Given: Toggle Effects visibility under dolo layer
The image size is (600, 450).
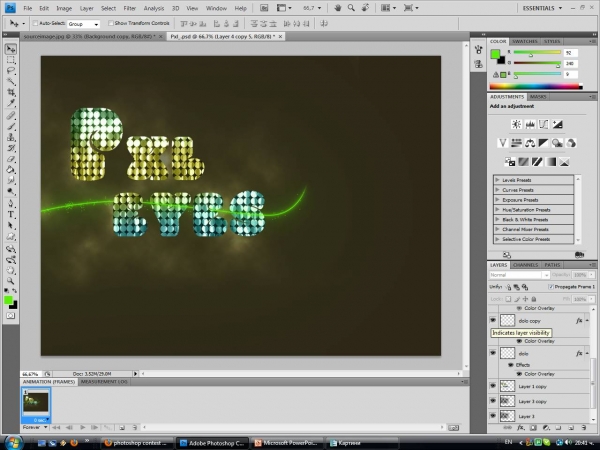Looking at the screenshot, I should (510, 365).
